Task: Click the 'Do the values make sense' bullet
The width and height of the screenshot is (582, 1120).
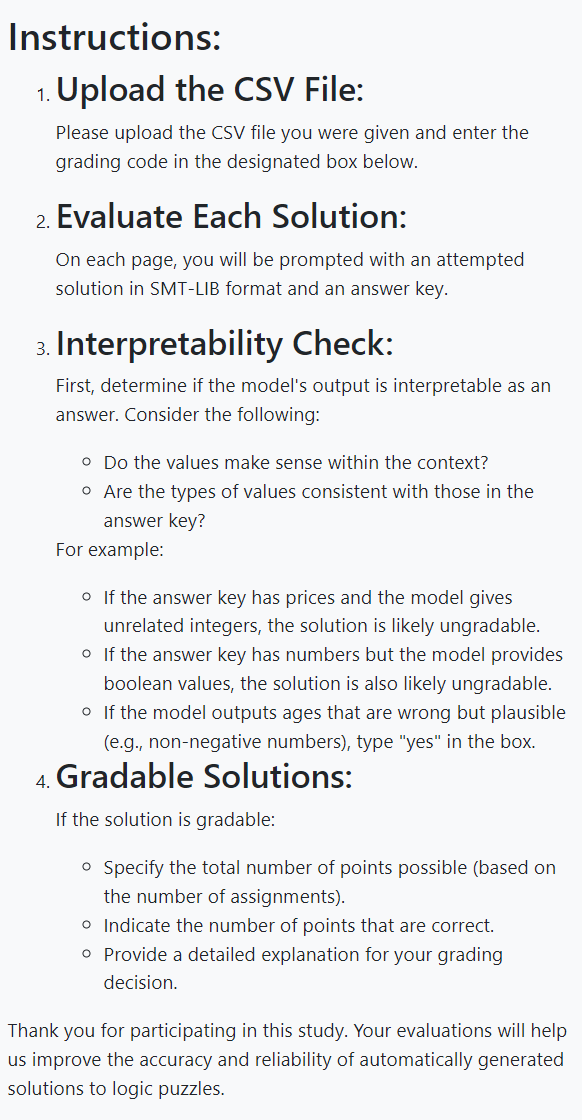Action: (x=296, y=463)
